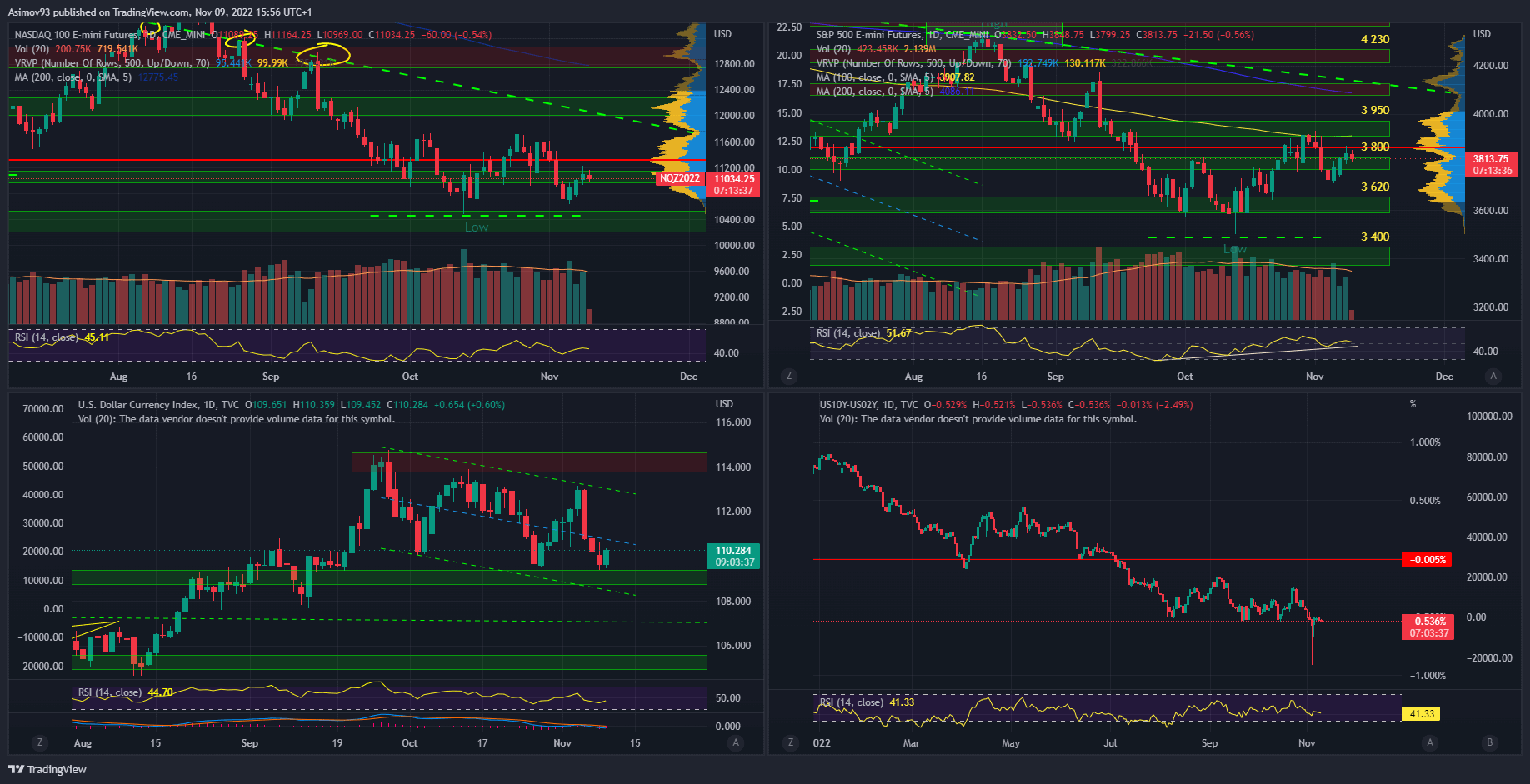Toggle auto-scale A on US10Y-US02Y chart
The width and height of the screenshot is (1530, 784).
[x=1430, y=742]
